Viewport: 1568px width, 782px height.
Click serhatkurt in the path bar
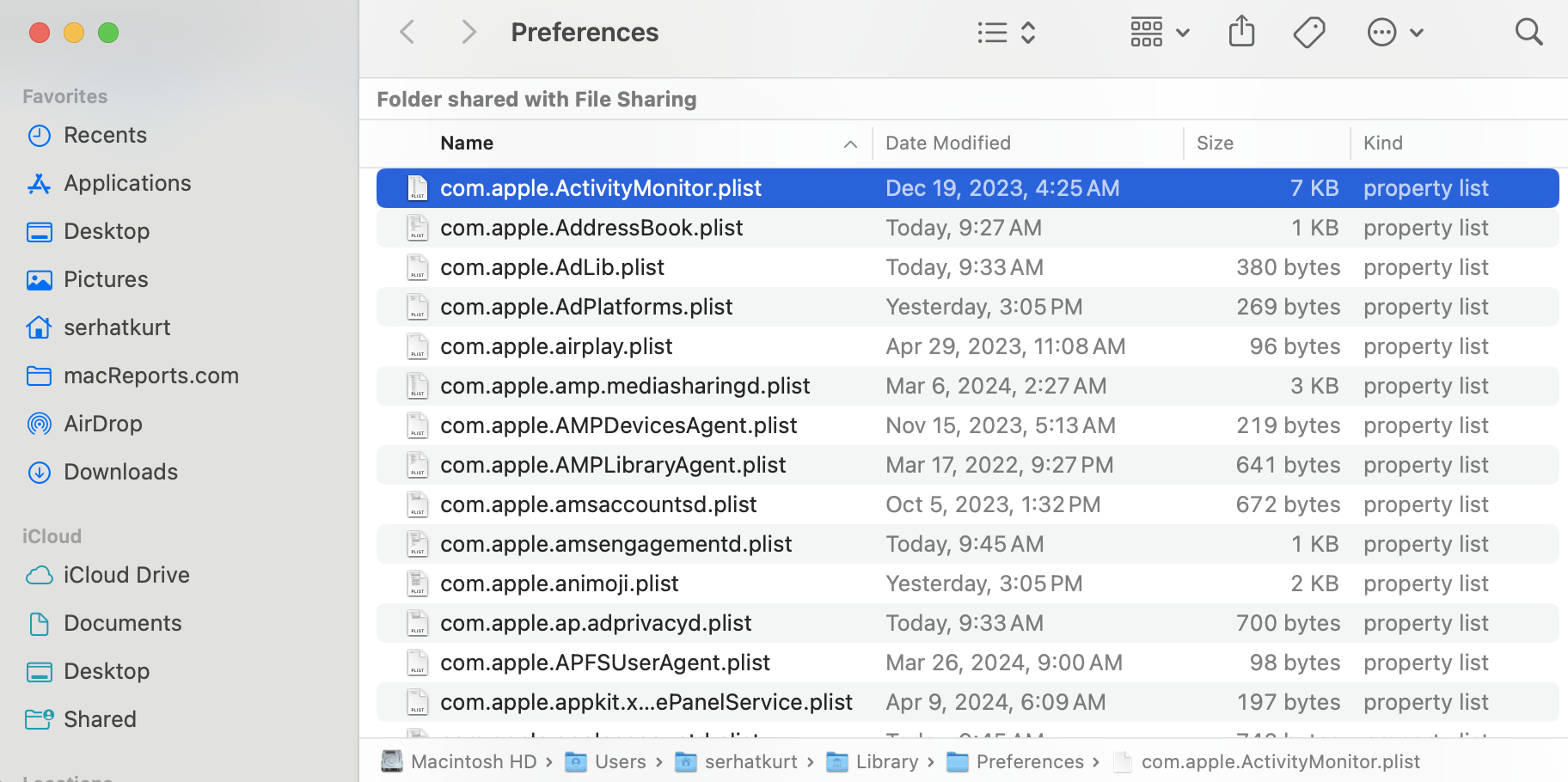(737, 761)
